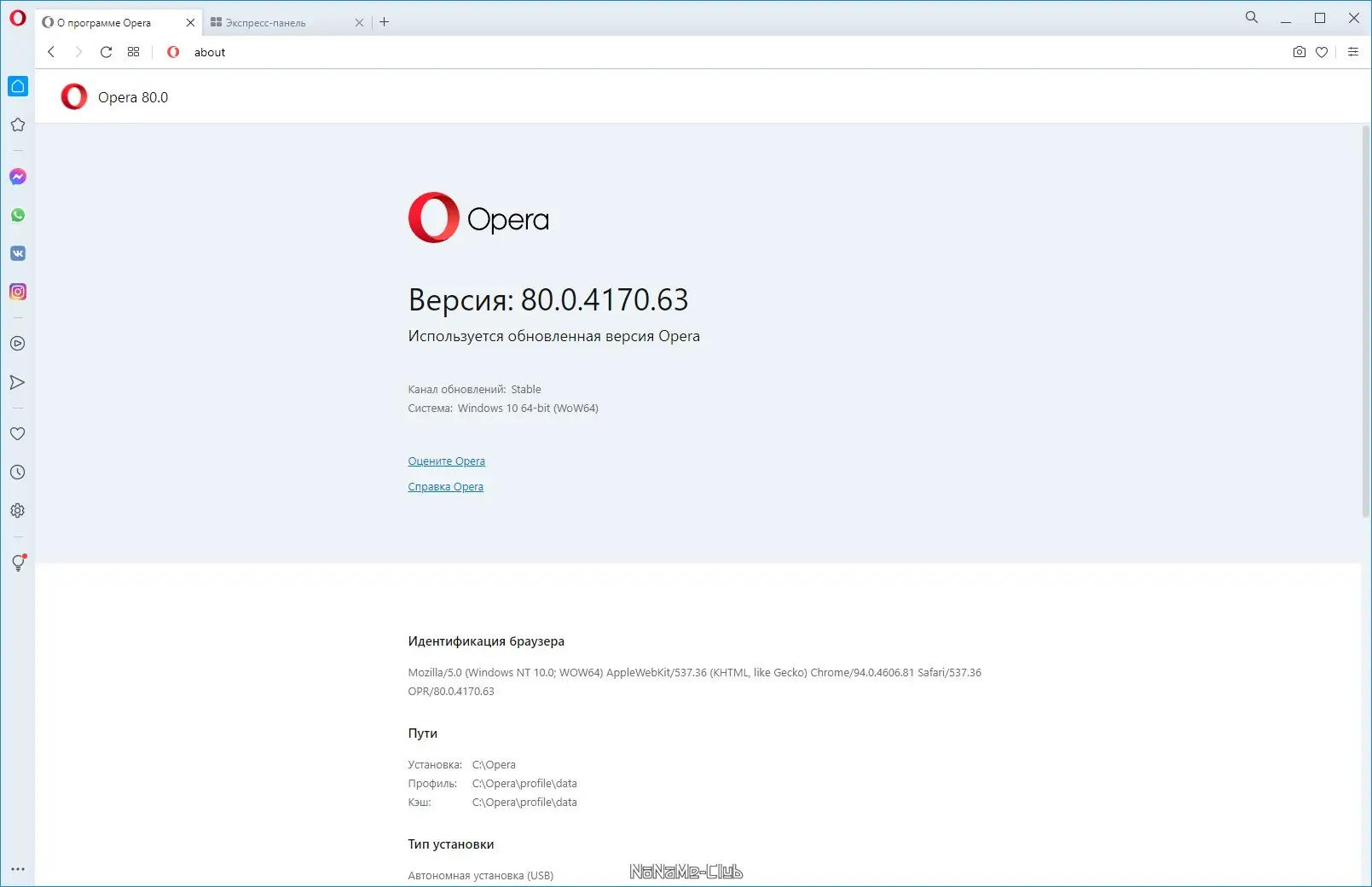This screenshot has width=1372, height=887.
Task: Open the lightbulb tips icon
Action: (18, 563)
